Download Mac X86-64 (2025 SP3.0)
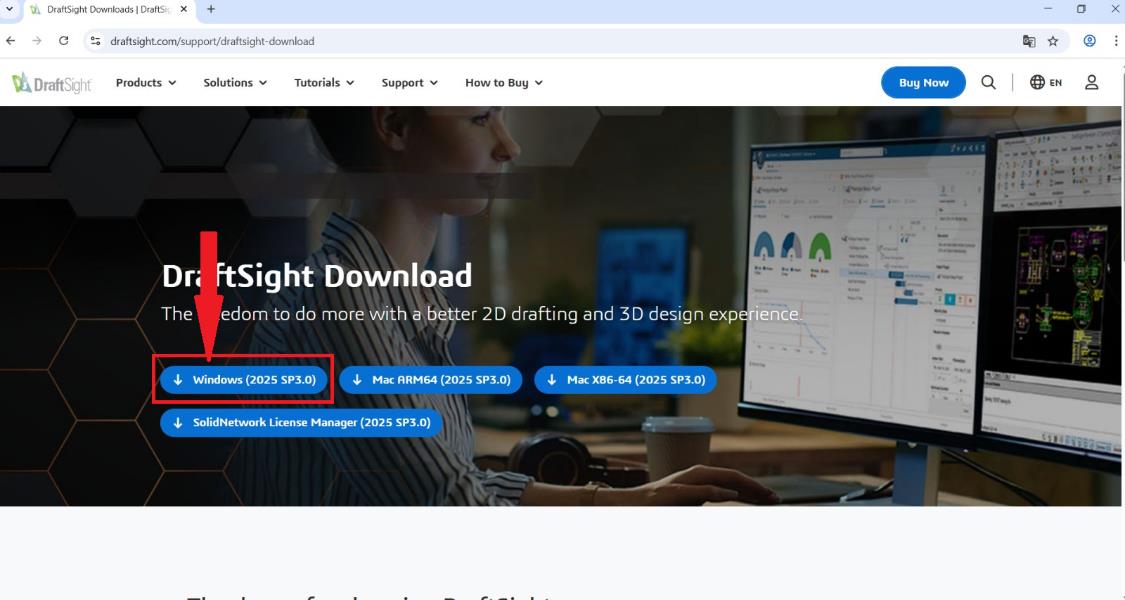The image size is (1125, 600). (626, 380)
